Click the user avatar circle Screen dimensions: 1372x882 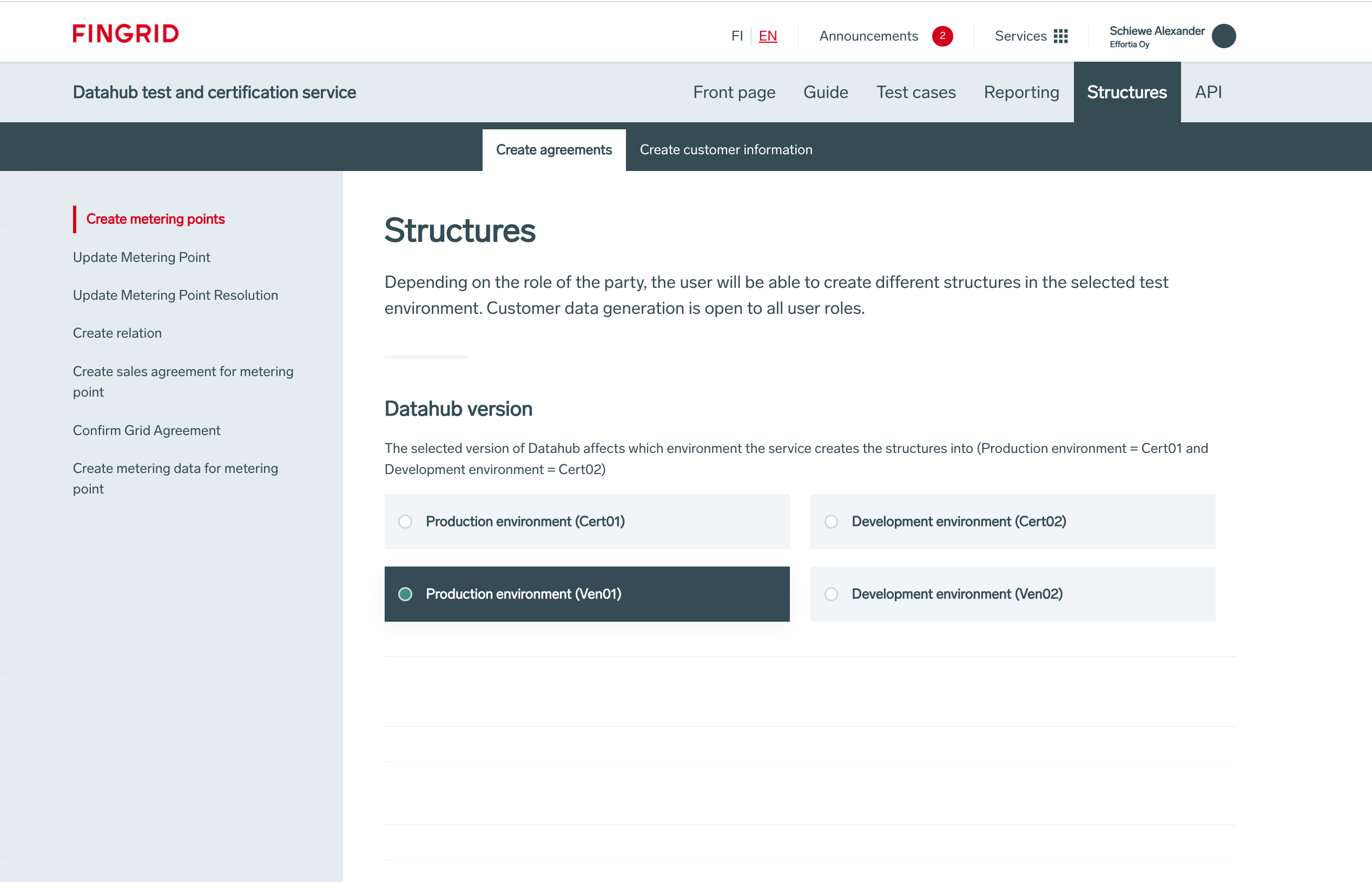click(1224, 36)
